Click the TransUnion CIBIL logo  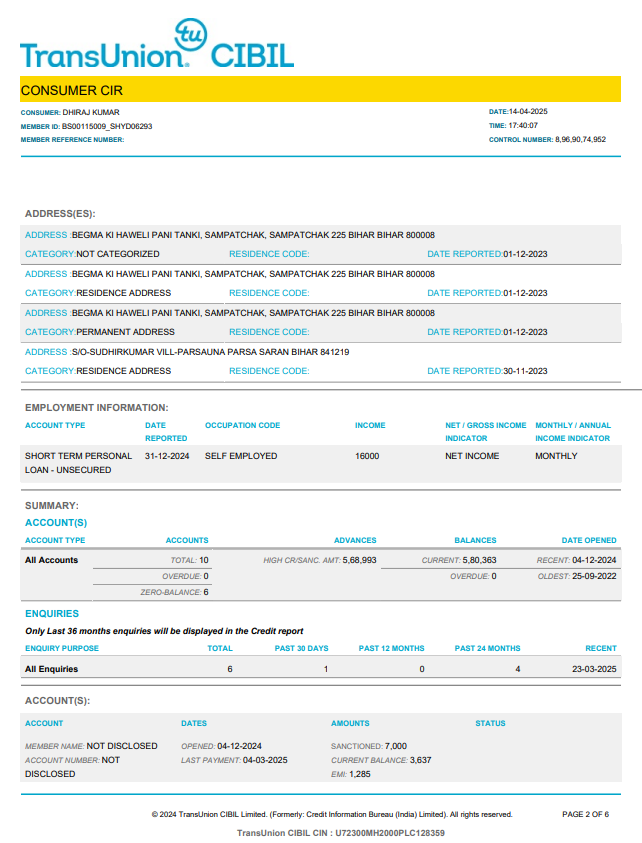[x=156, y=48]
